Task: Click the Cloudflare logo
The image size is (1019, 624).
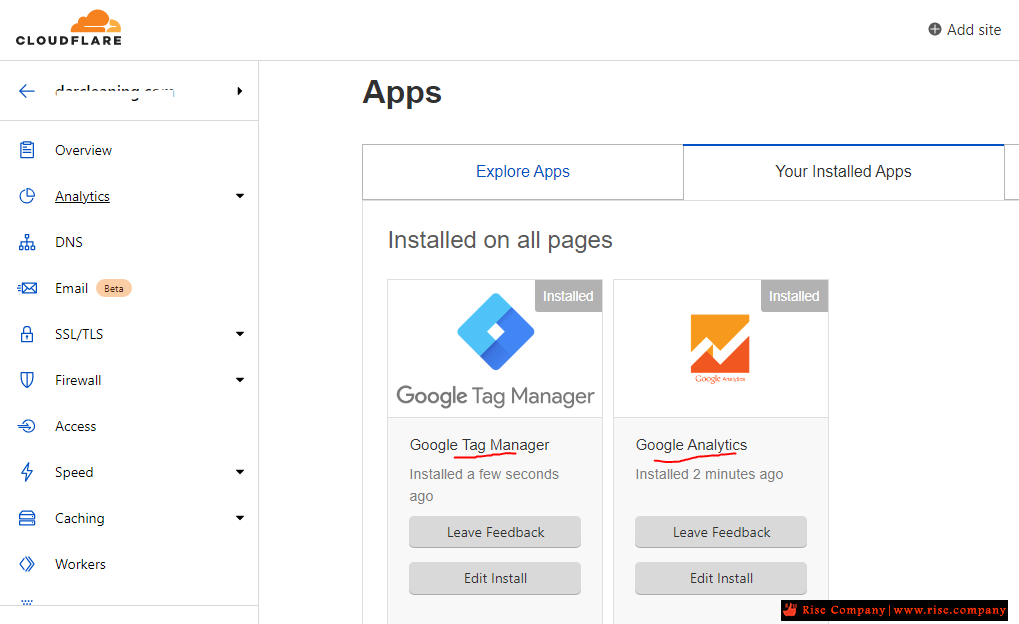Action: pyautogui.click(x=69, y=28)
